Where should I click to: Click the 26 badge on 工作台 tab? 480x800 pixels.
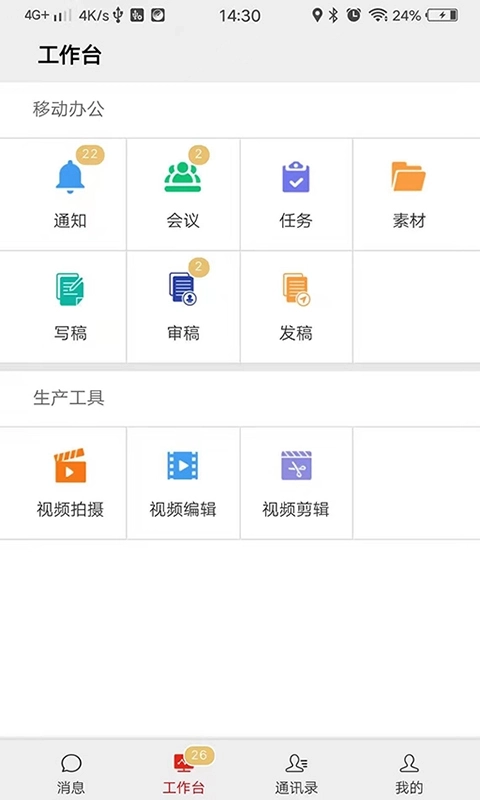pos(199,755)
